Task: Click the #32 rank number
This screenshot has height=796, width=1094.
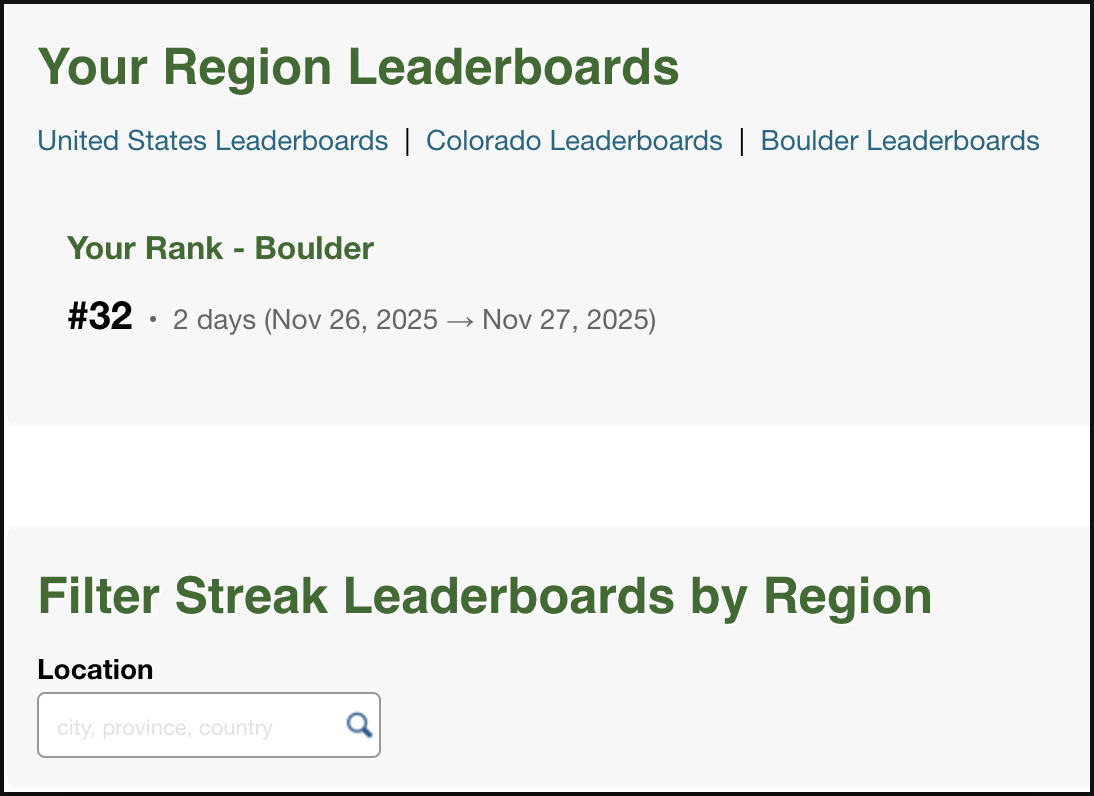Action: [100, 318]
